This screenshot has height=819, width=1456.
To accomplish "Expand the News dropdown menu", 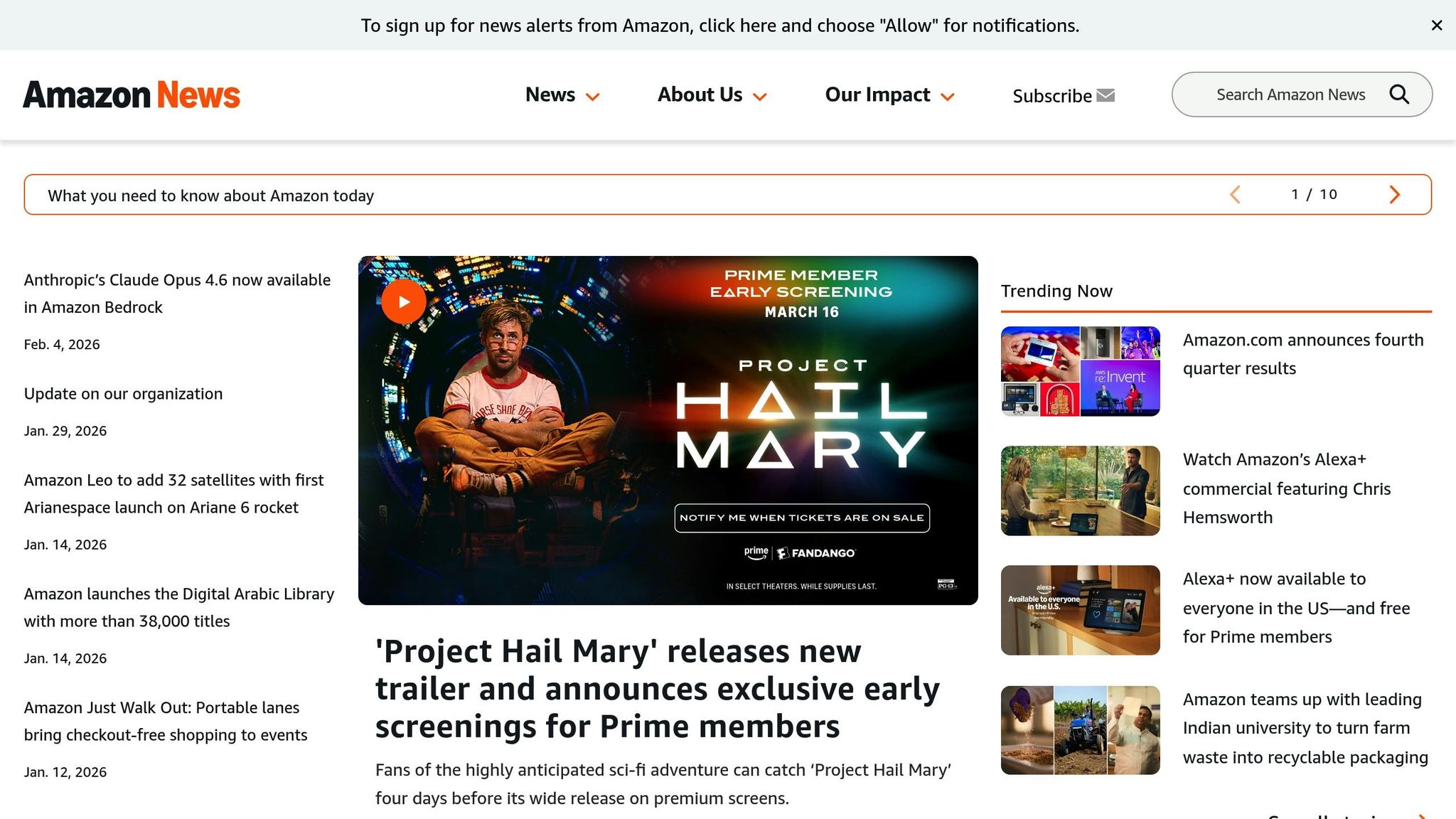I will [x=562, y=95].
